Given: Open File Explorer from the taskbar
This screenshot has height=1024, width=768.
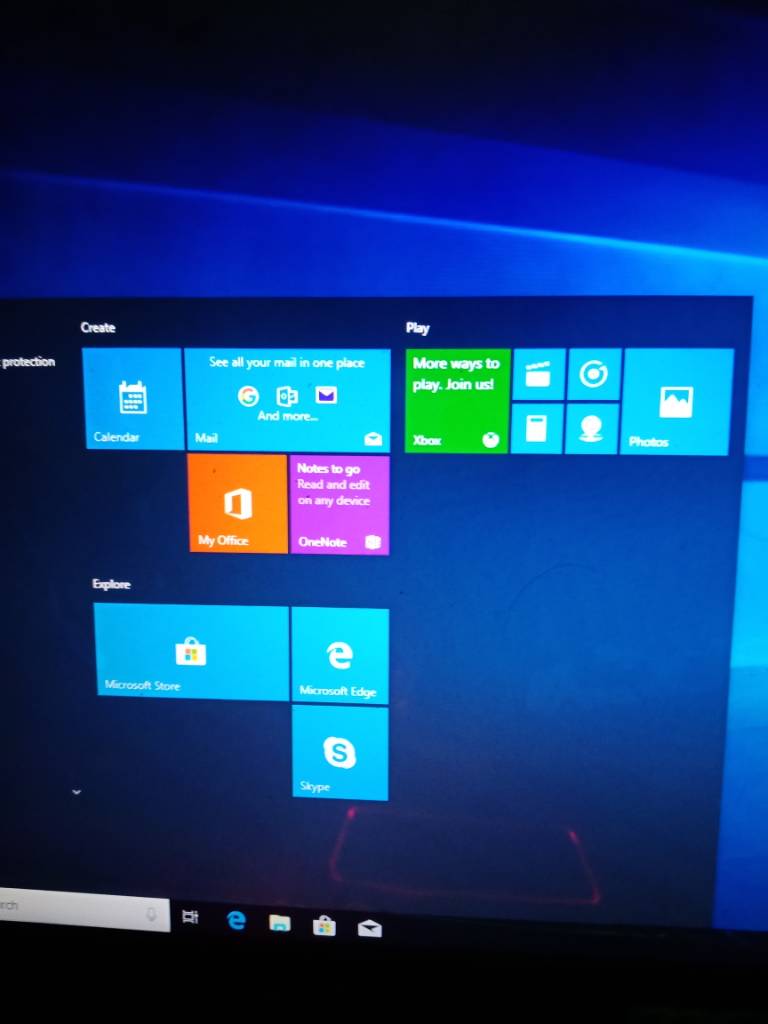Looking at the screenshot, I should [280, 923].
